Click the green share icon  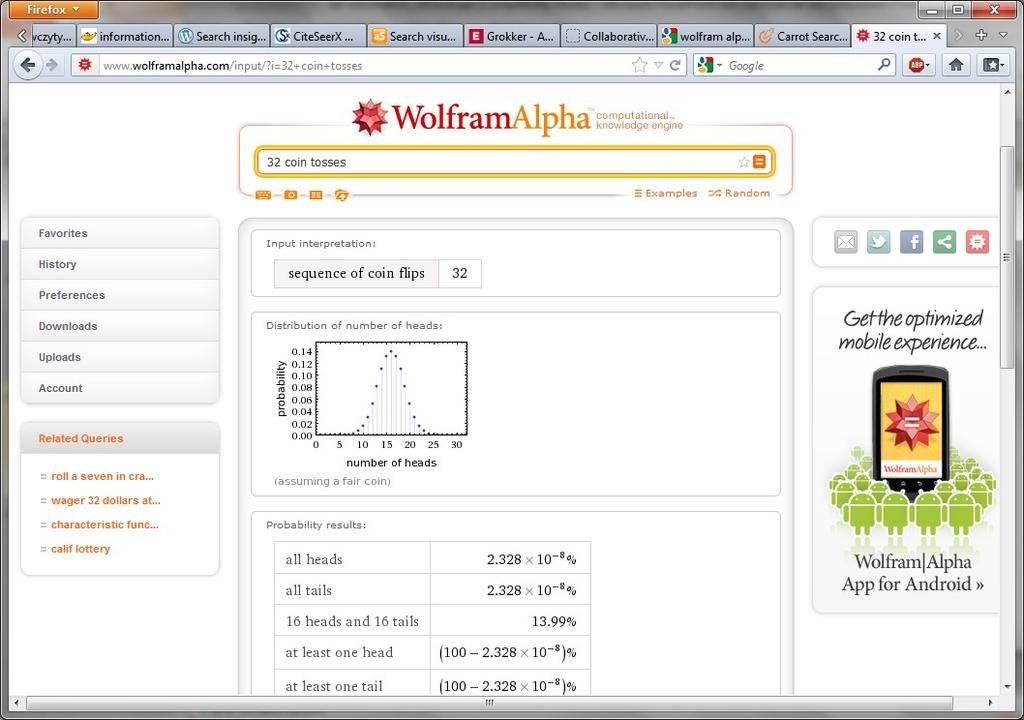click(944, 242)
